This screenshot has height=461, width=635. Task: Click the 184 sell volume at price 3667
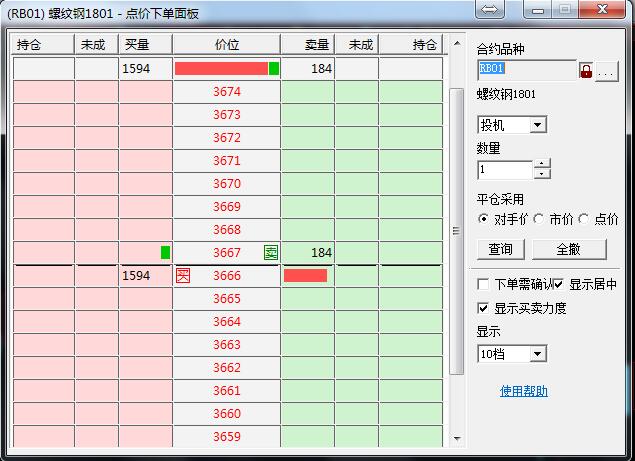[x=322, y=252]
